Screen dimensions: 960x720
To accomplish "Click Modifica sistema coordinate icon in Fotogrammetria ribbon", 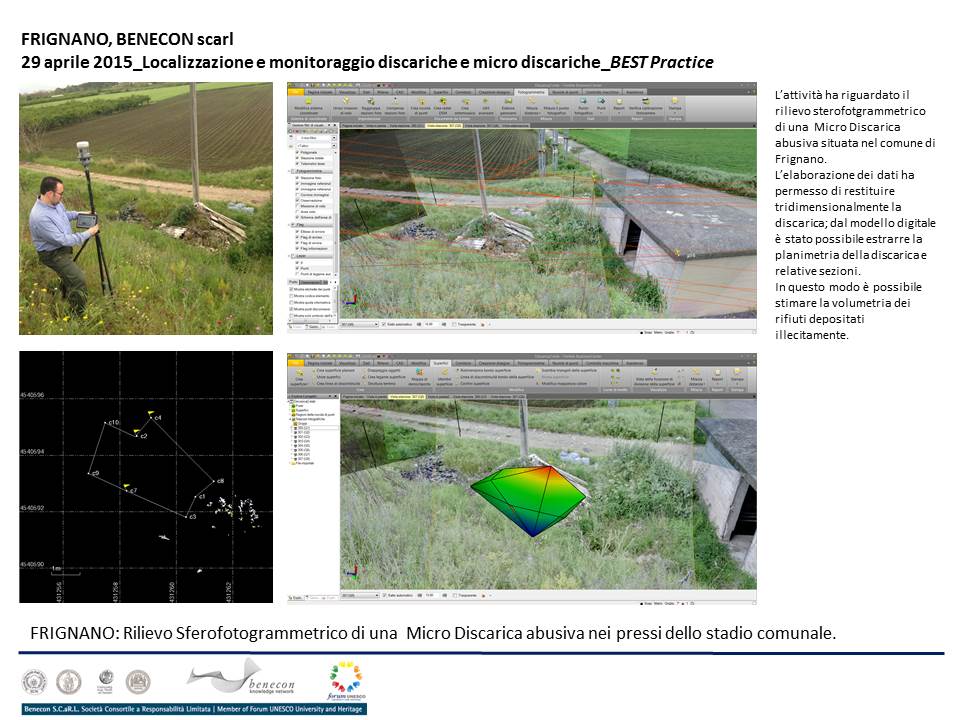I will point(309,105).
